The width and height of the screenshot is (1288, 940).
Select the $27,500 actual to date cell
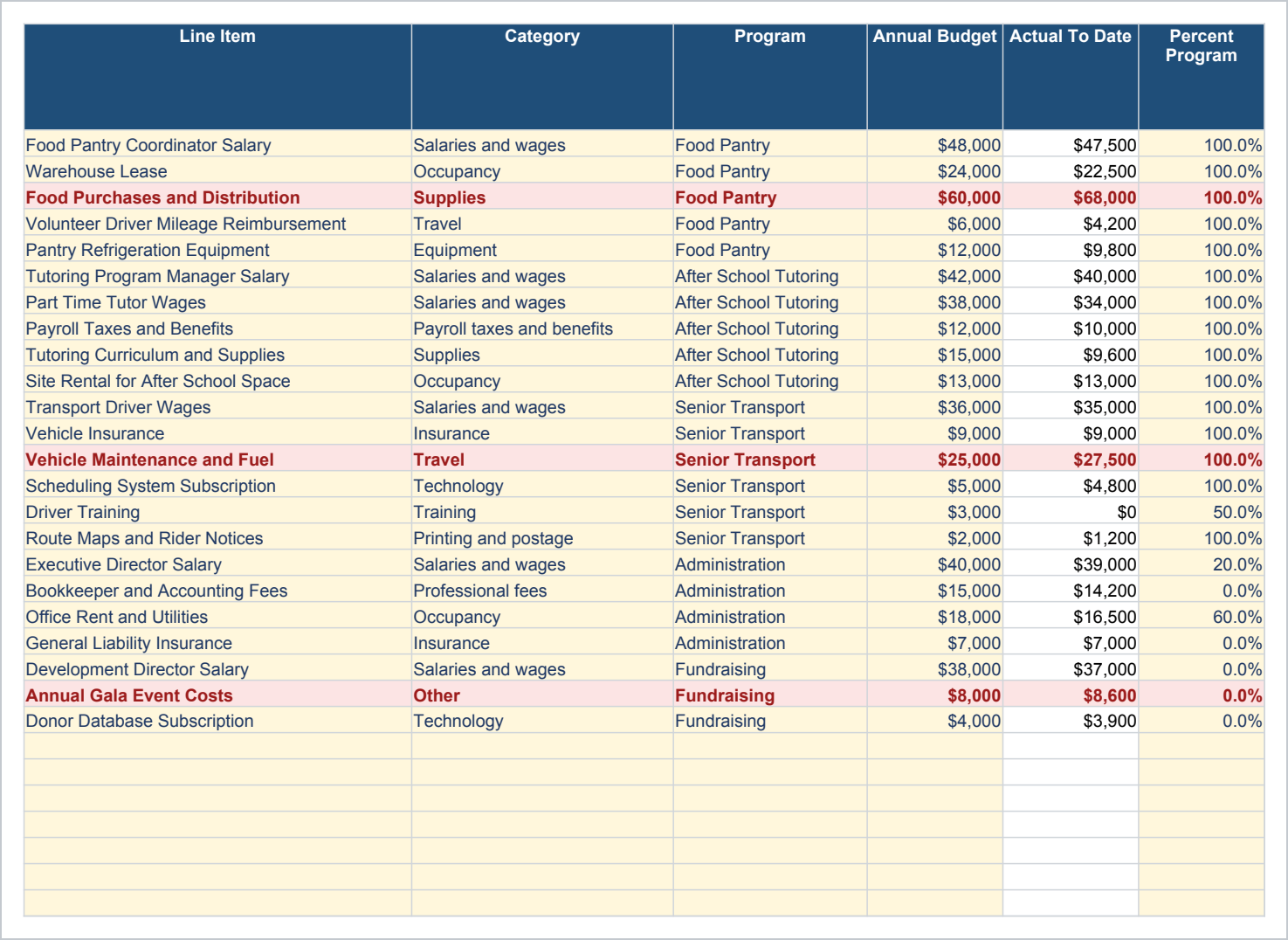1071,460
